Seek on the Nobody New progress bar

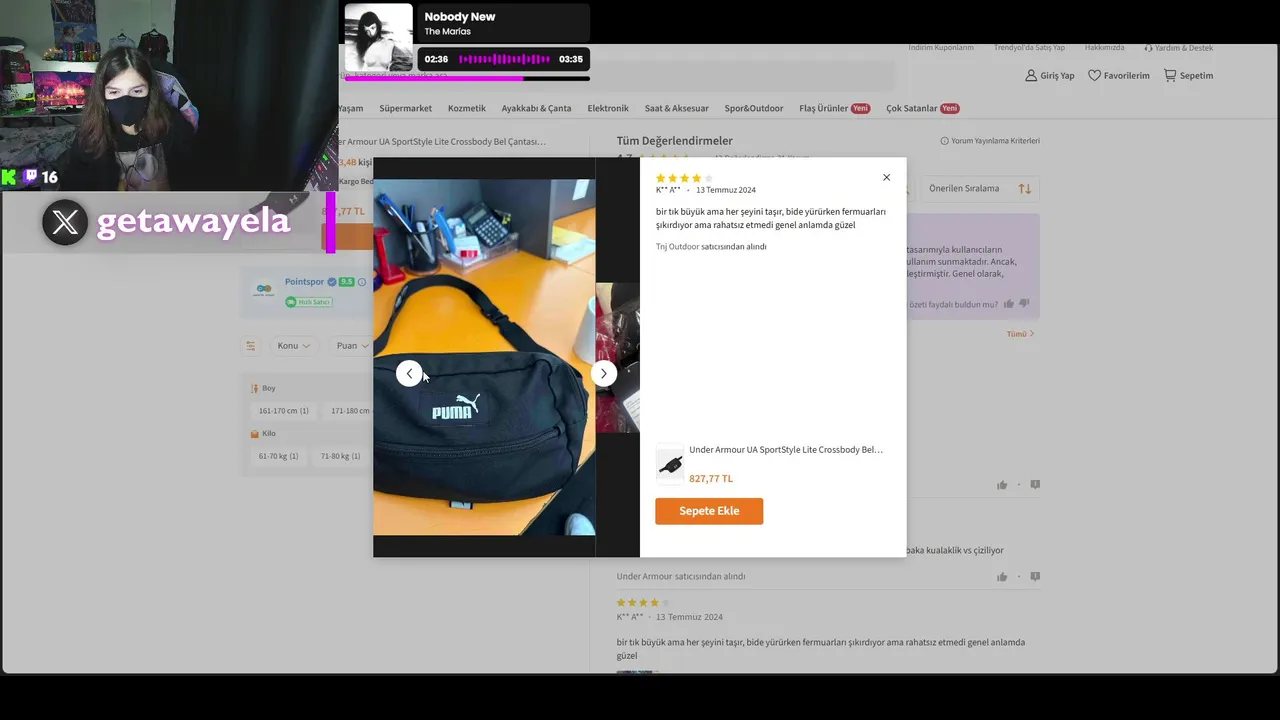coord(467,78)
